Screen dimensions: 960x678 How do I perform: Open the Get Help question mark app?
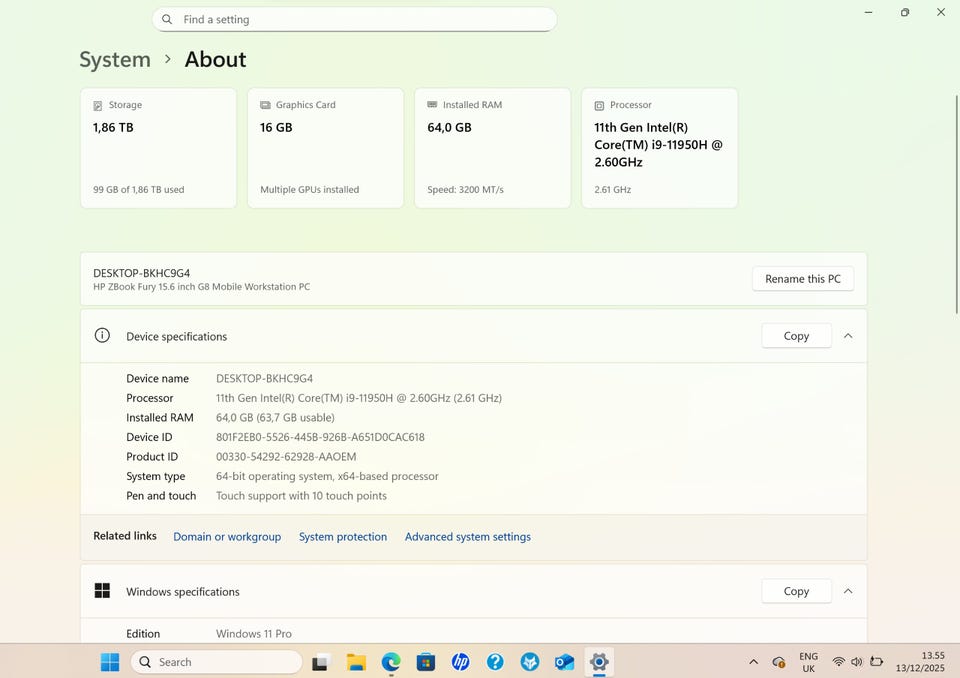495,662
